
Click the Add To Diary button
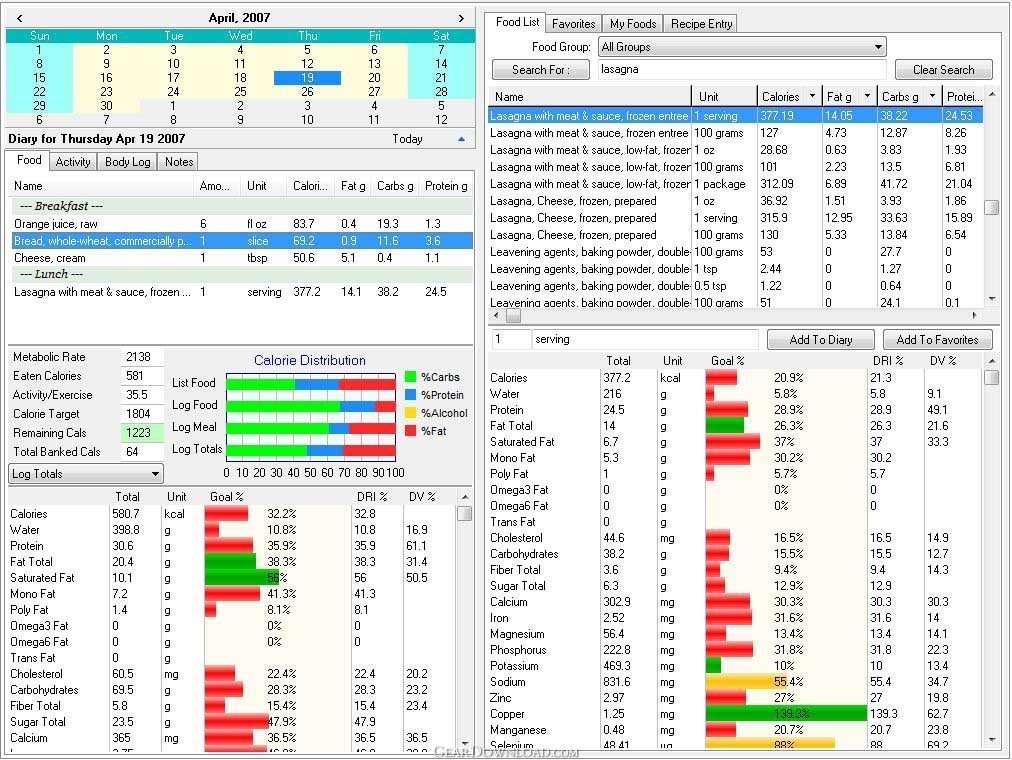821,339
